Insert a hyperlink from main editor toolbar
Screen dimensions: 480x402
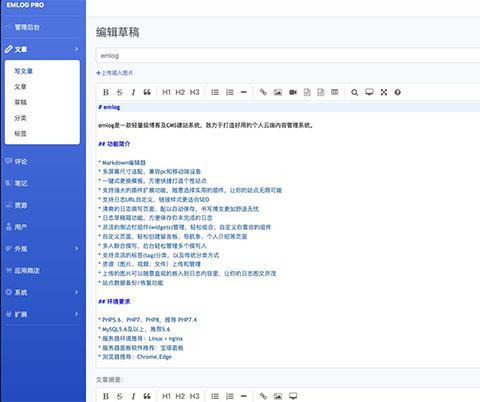[263, 92]
